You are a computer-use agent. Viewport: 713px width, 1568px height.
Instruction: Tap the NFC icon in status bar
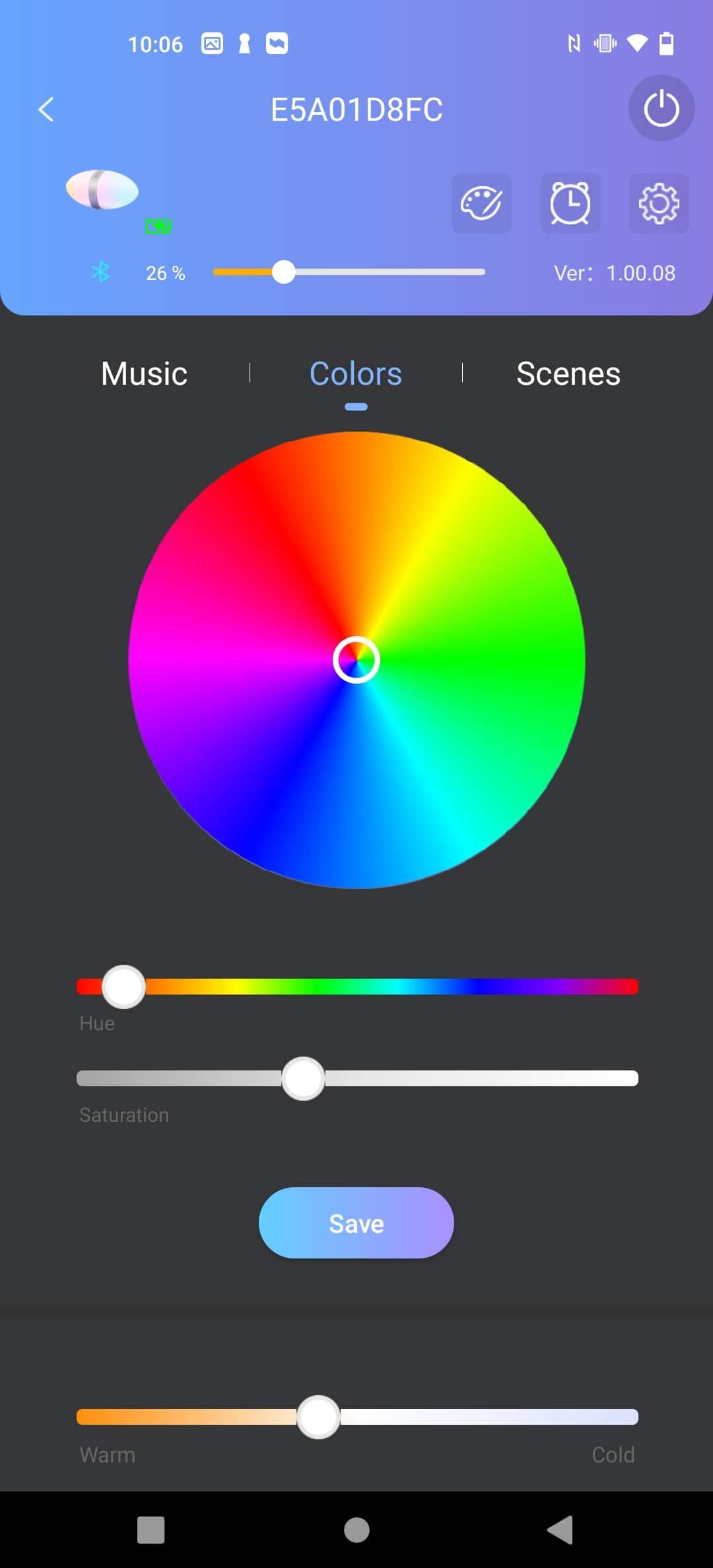(x=574, y=44)
